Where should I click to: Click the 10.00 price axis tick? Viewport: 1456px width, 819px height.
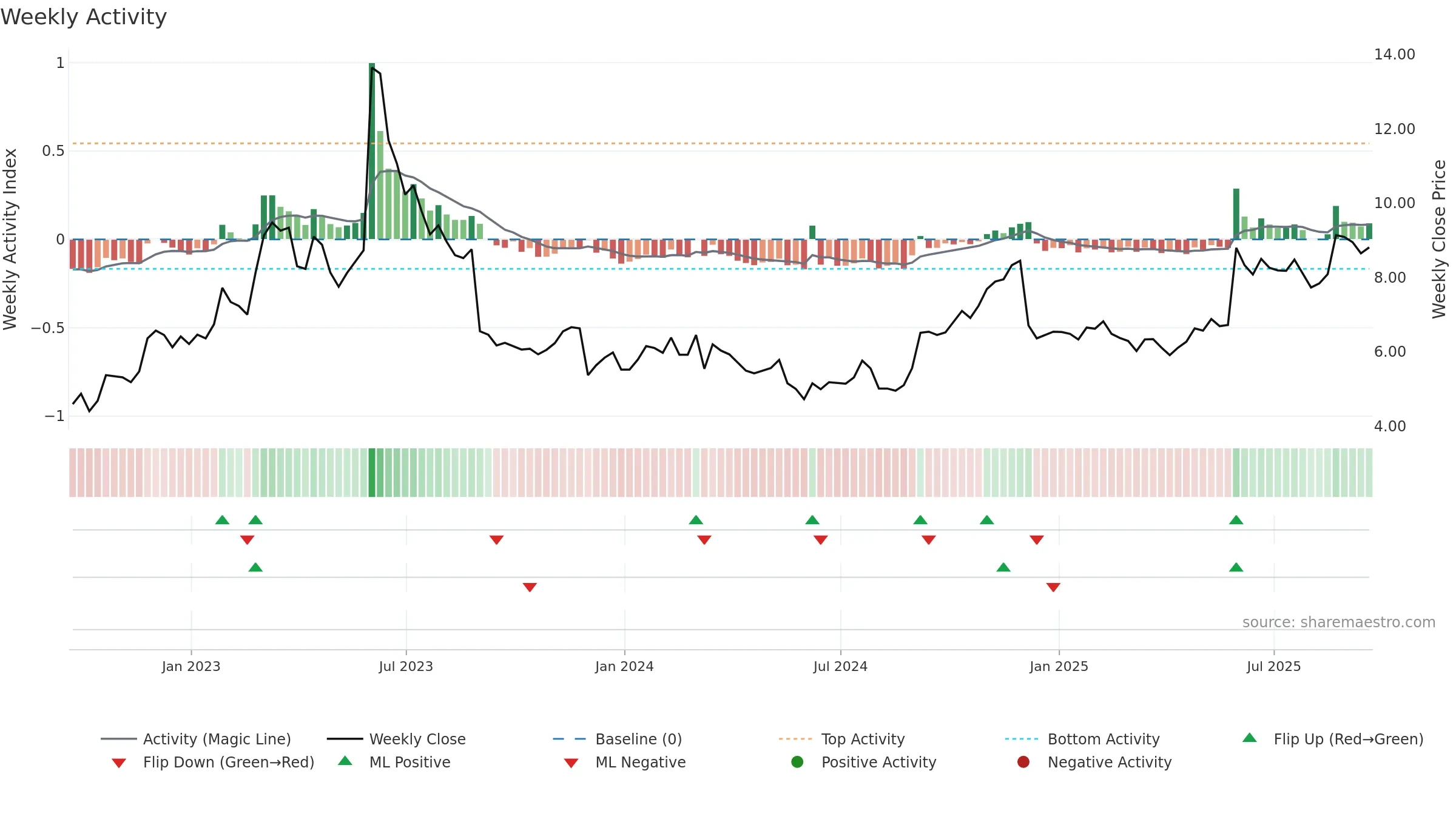pyautogui.click(x=1394, y=203)
